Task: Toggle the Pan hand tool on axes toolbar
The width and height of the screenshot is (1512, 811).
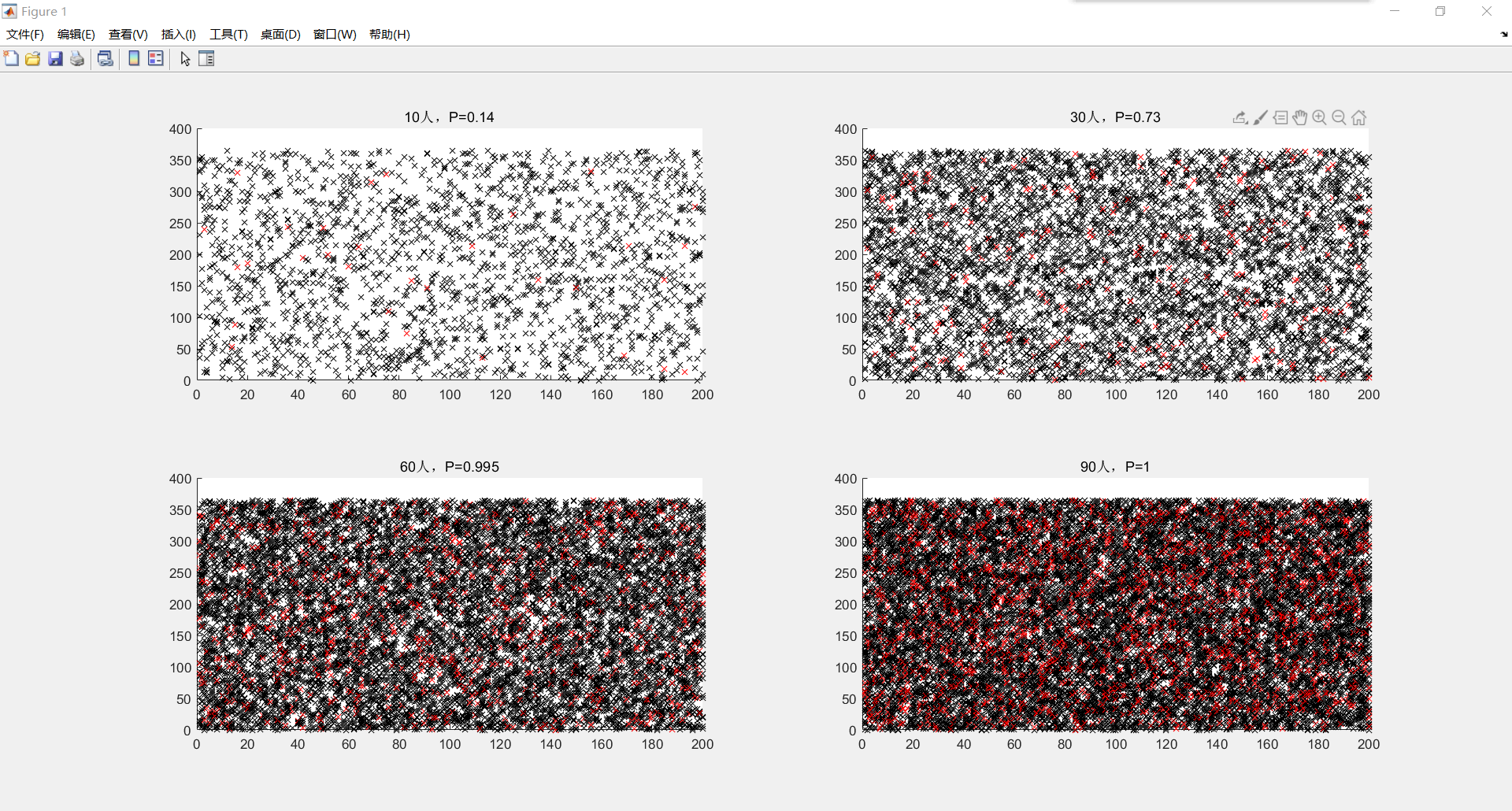Action: click(1299, 118)
